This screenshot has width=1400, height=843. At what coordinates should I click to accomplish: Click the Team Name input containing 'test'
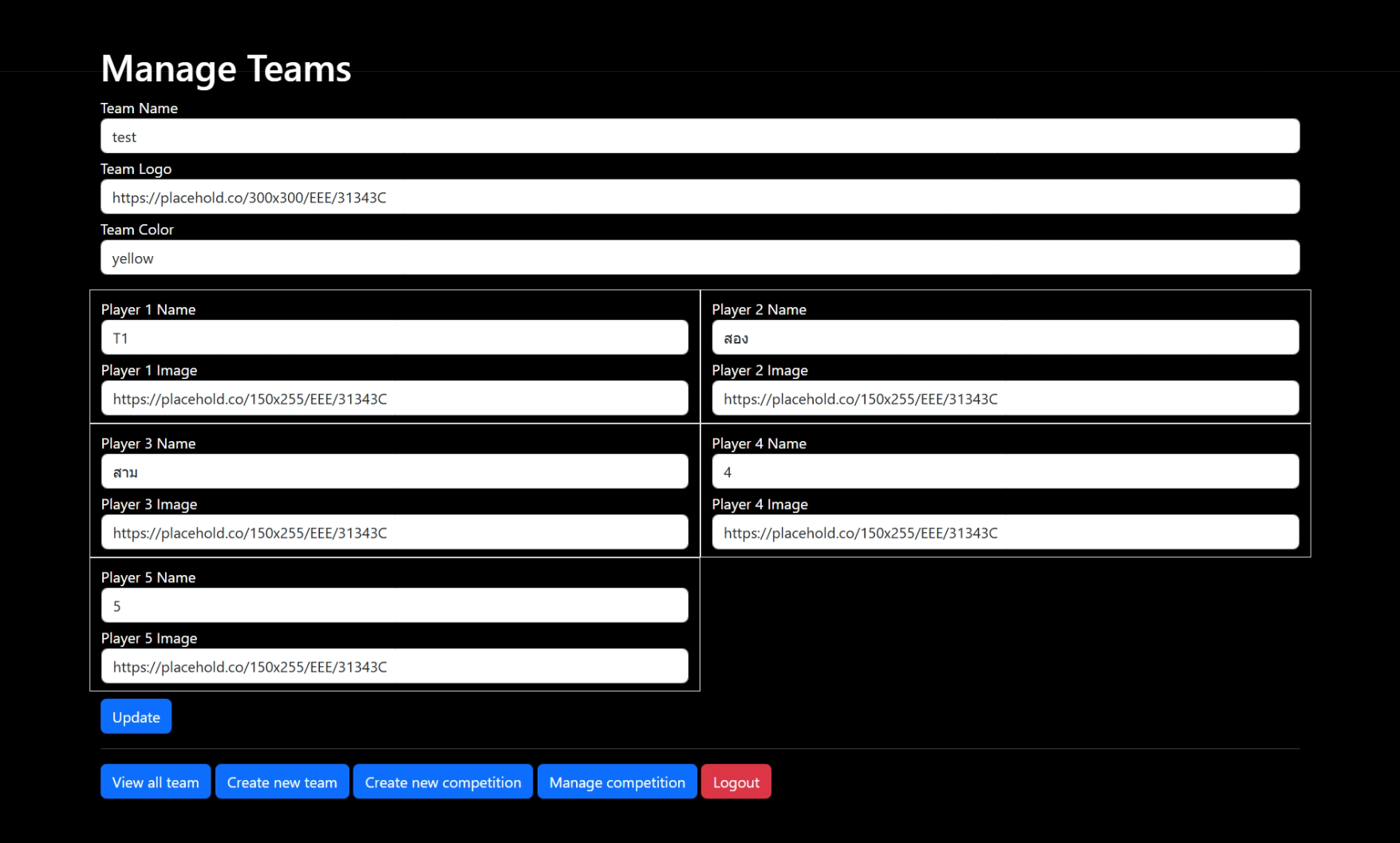point(700,136)
